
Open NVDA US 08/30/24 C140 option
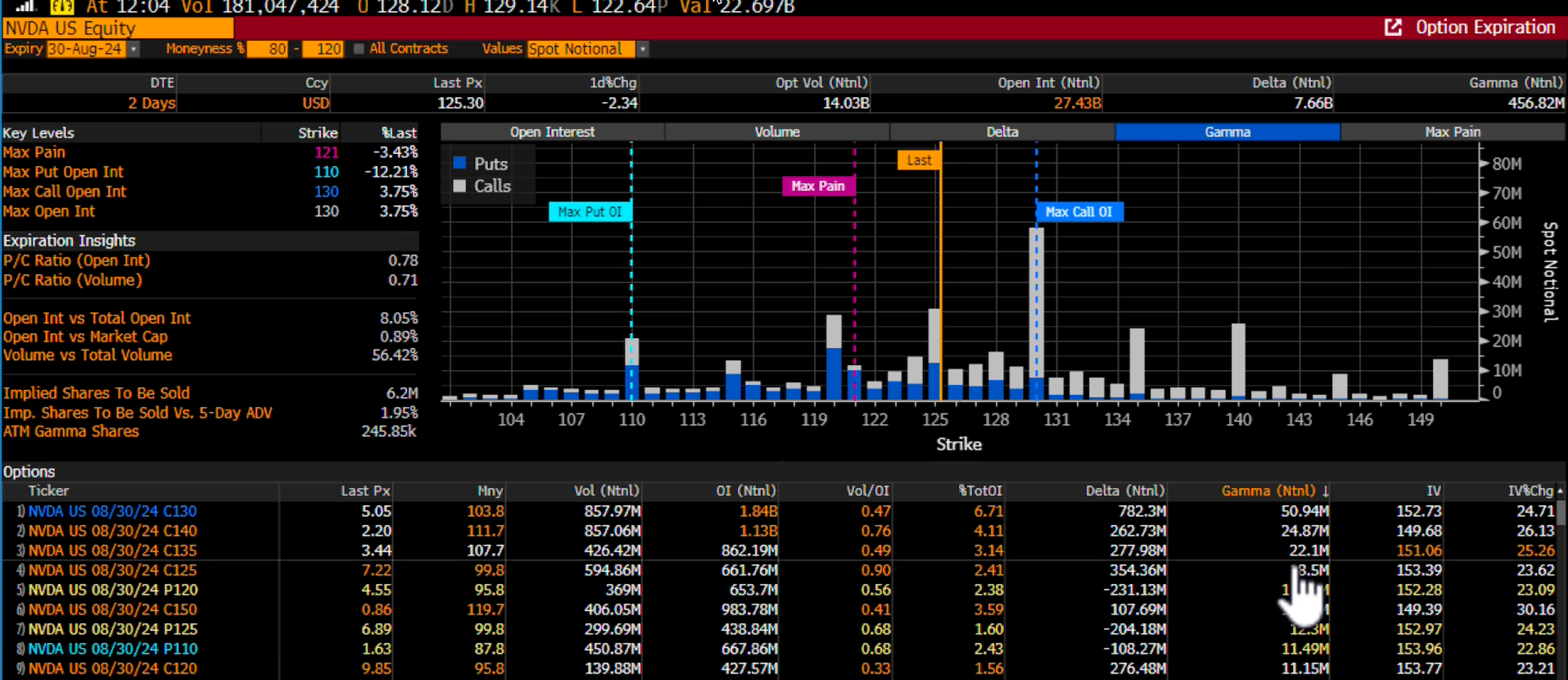click(113, 531)
